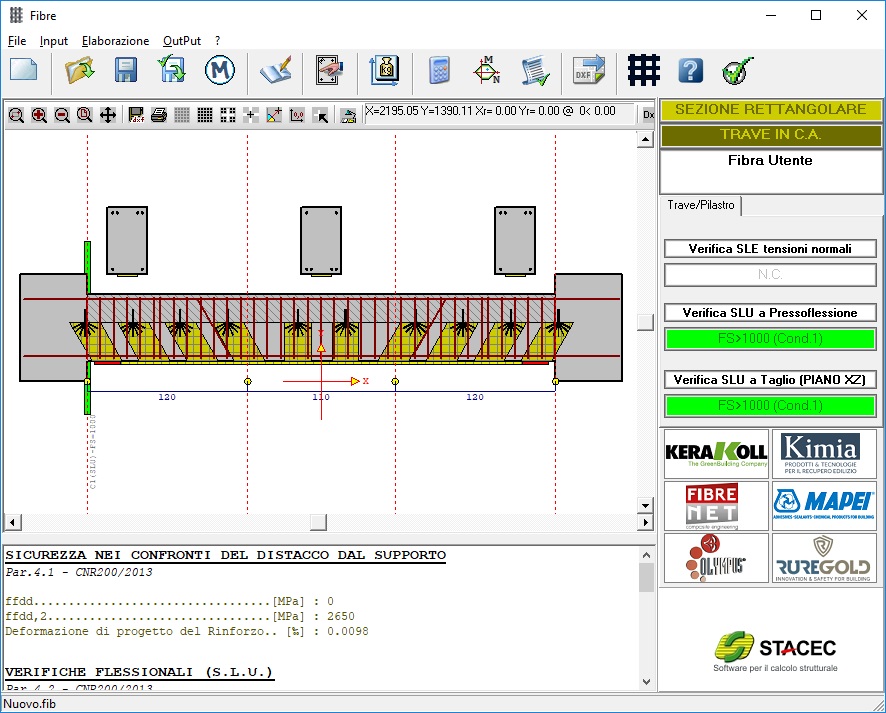Open the M-N interaction diagram icon

(x=487, y=70)
